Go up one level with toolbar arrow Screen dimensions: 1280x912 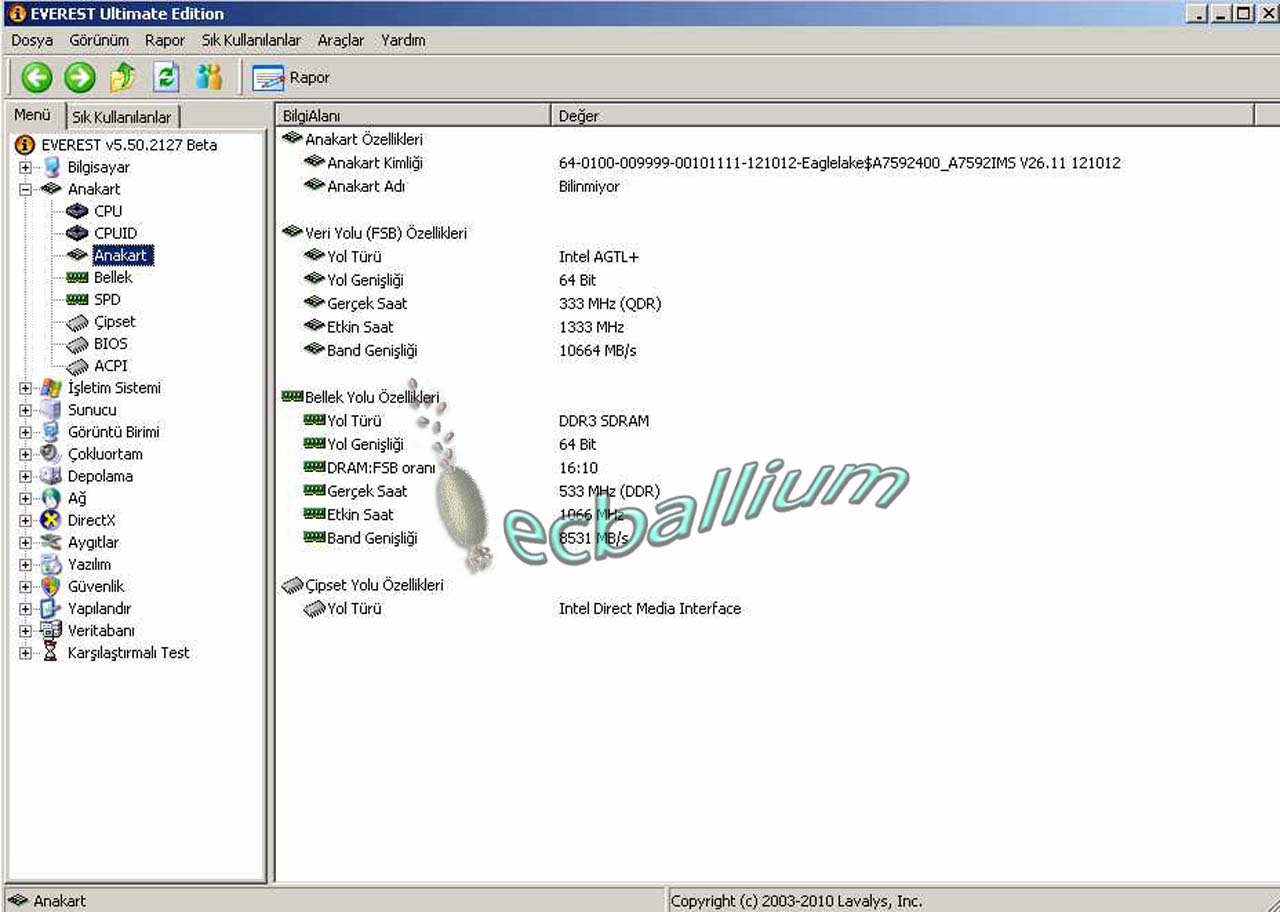pos(123,77)
